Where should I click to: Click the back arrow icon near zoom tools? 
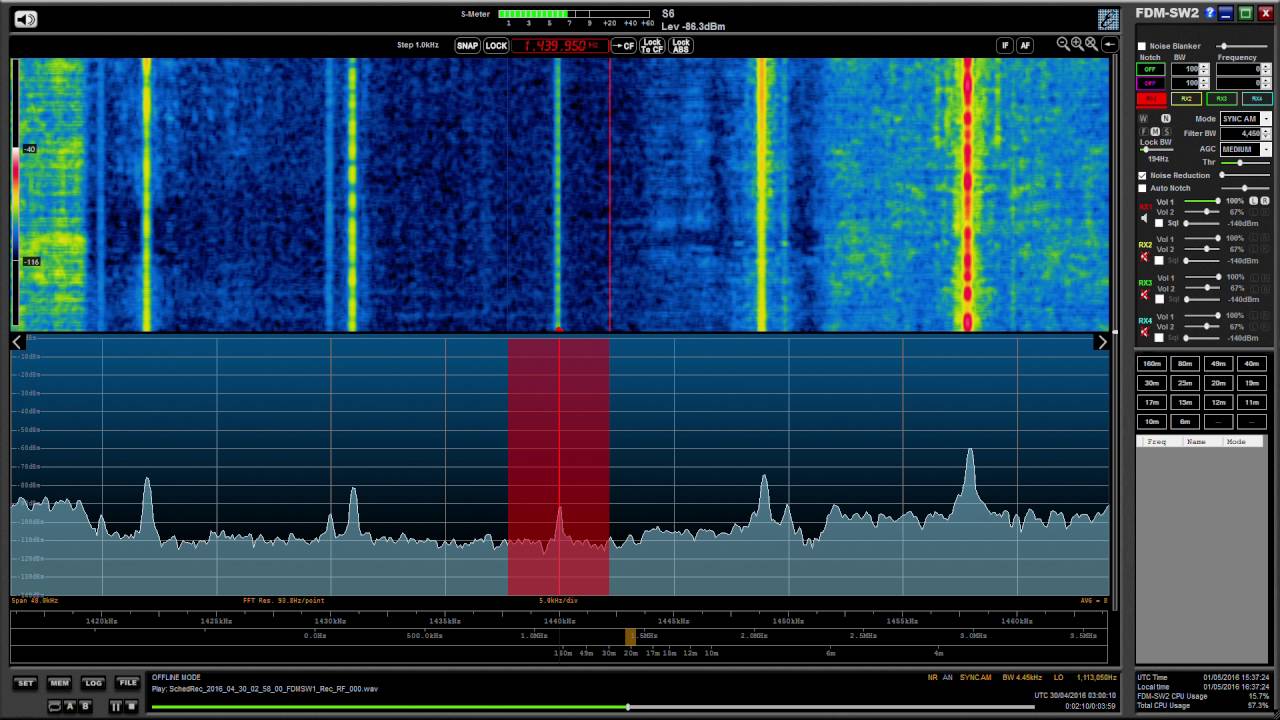click(1109, 44)
